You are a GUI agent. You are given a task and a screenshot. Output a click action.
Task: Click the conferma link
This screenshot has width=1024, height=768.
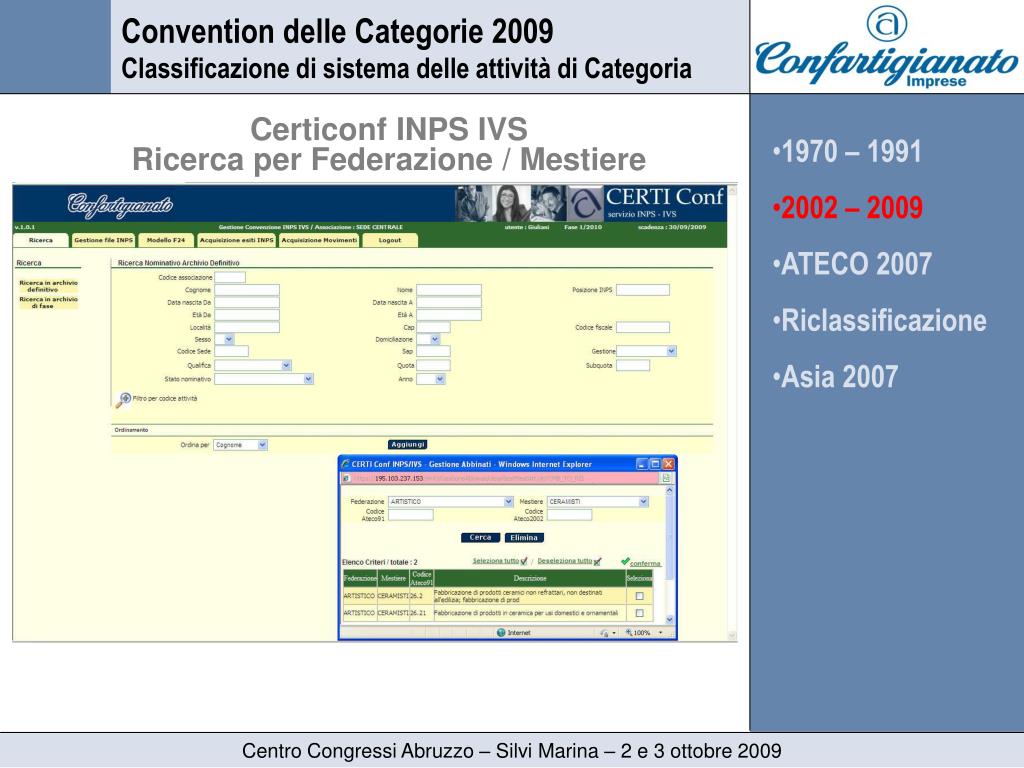pos(645,564)
